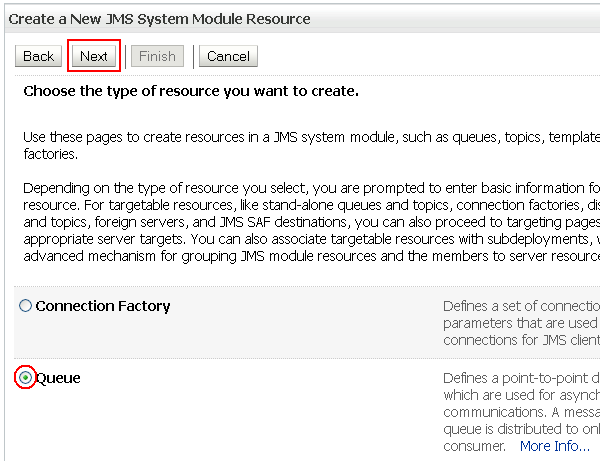This screenshot has width=600, height=461.
Task: Open the More Info link for Queue
Action: (554, 446)
